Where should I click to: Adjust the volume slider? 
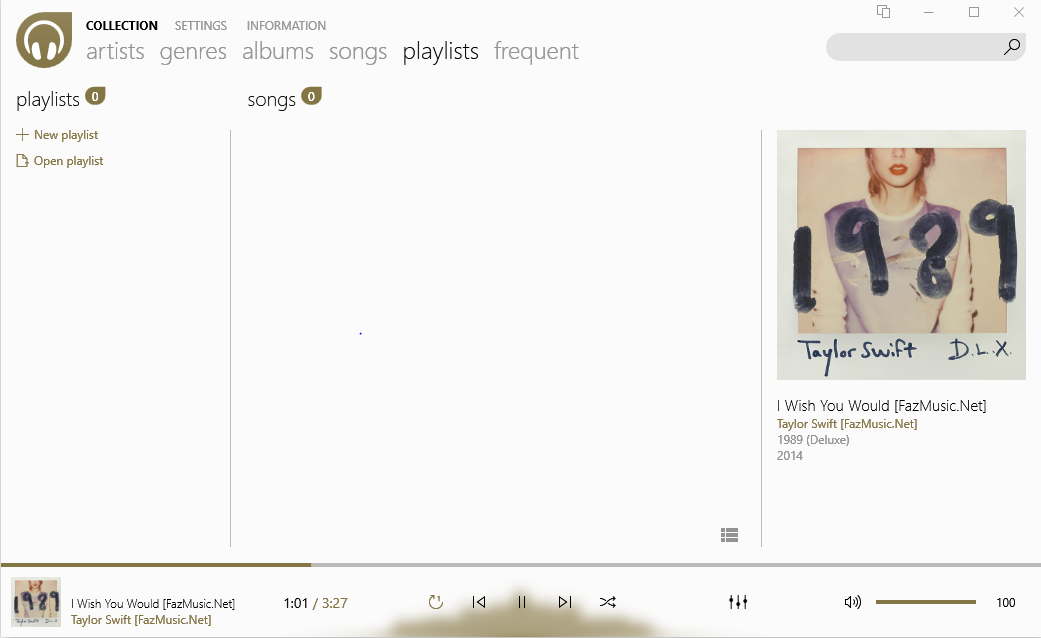tap(925, 602)
